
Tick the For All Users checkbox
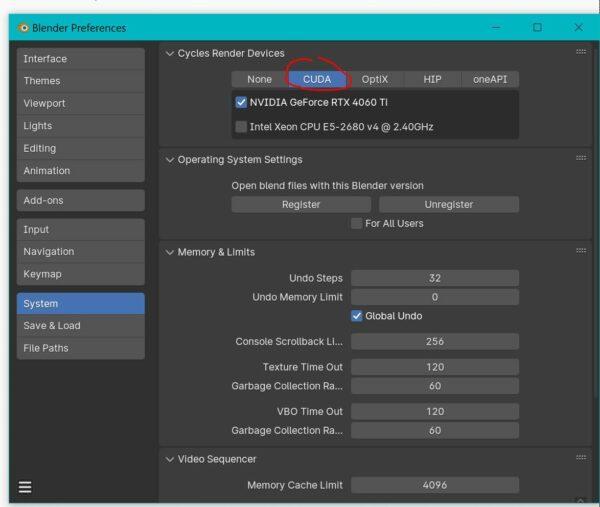coord(357,223)
